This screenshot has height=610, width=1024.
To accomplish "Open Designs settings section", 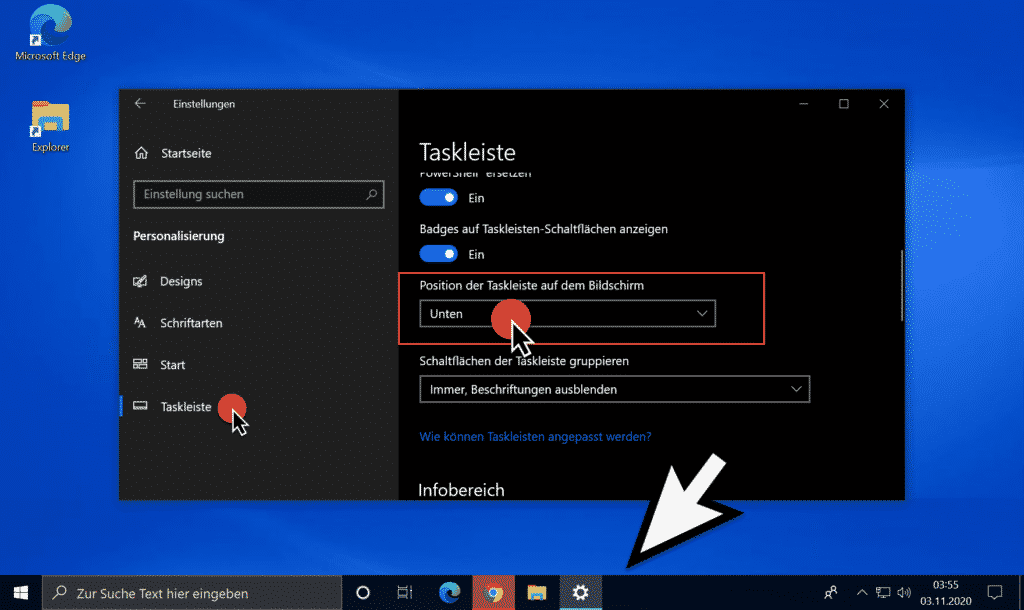I will [168, 281].
